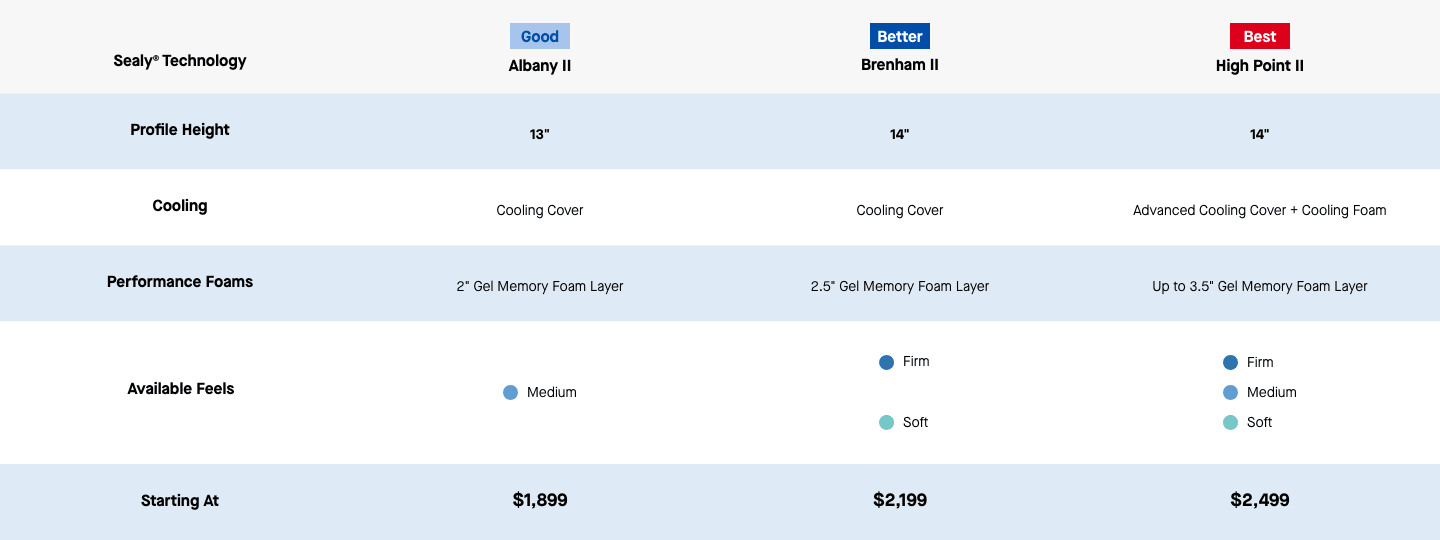This screenshot has height=540, width=1440.
Task: Click 2.5" Gel Memory Foam Layer text
Action: tap(900, 286)
